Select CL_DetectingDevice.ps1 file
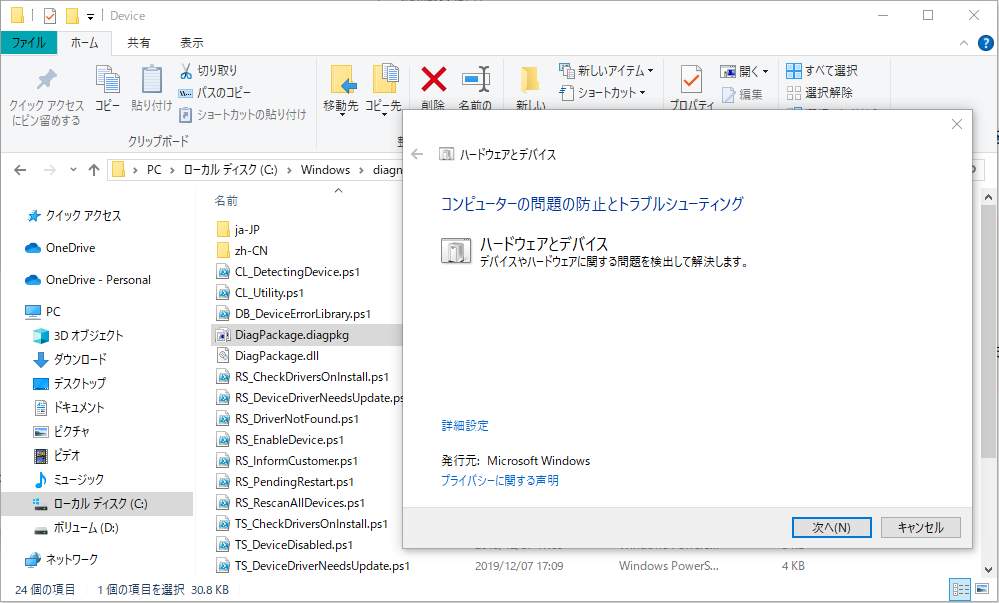999x603 pixels. [x=289, y=272]
